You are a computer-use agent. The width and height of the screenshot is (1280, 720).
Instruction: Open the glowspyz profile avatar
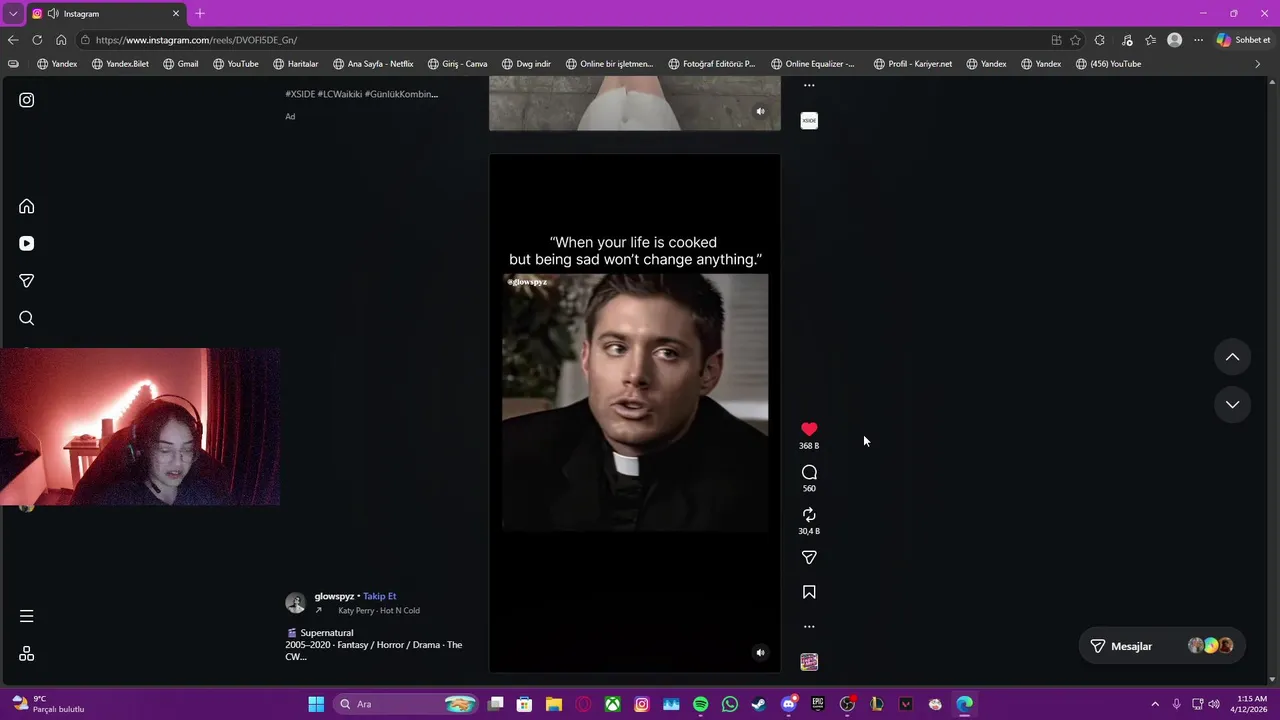click(295, 602)
